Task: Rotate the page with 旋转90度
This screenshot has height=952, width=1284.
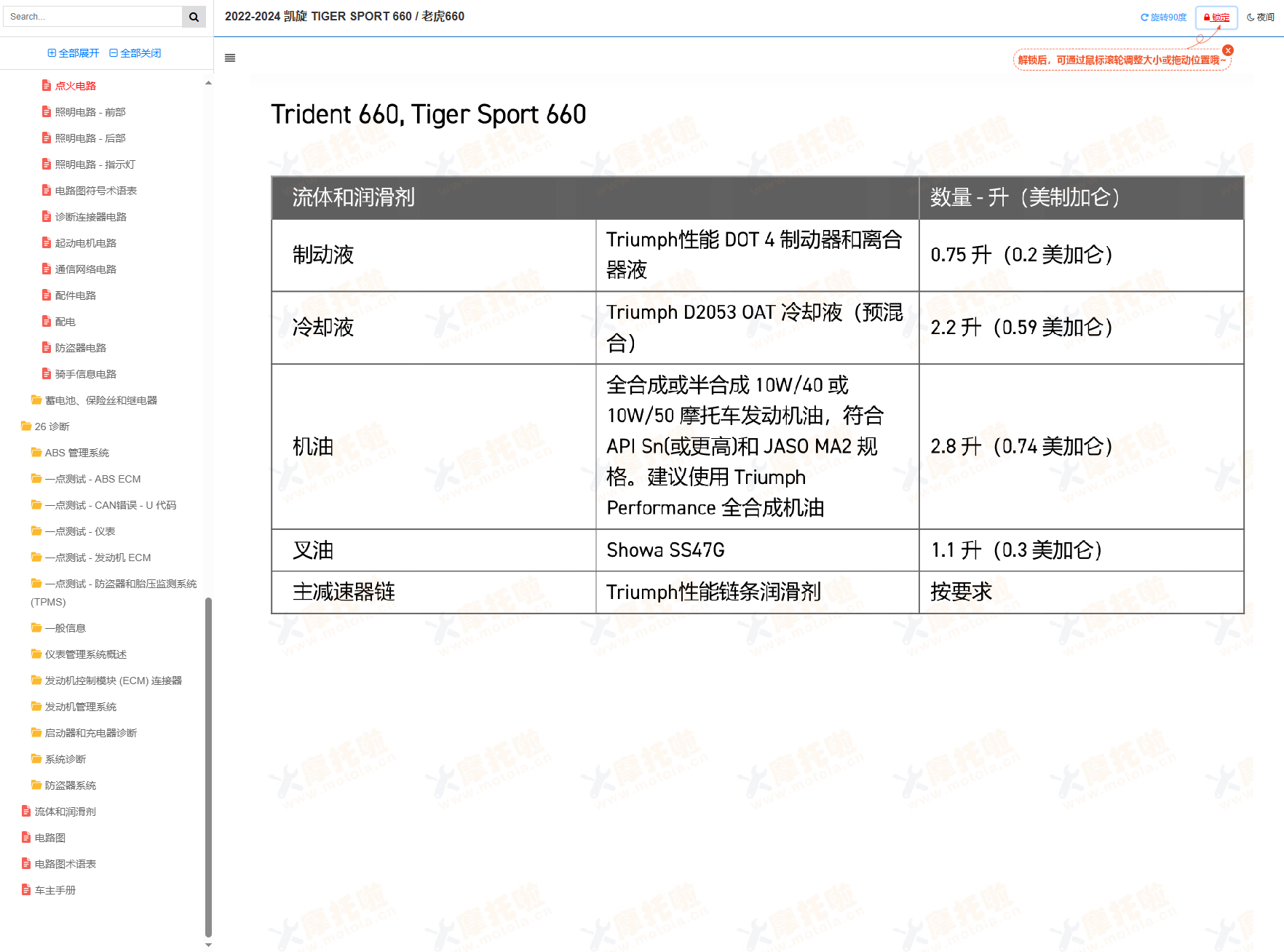Action: [1163, 17]
